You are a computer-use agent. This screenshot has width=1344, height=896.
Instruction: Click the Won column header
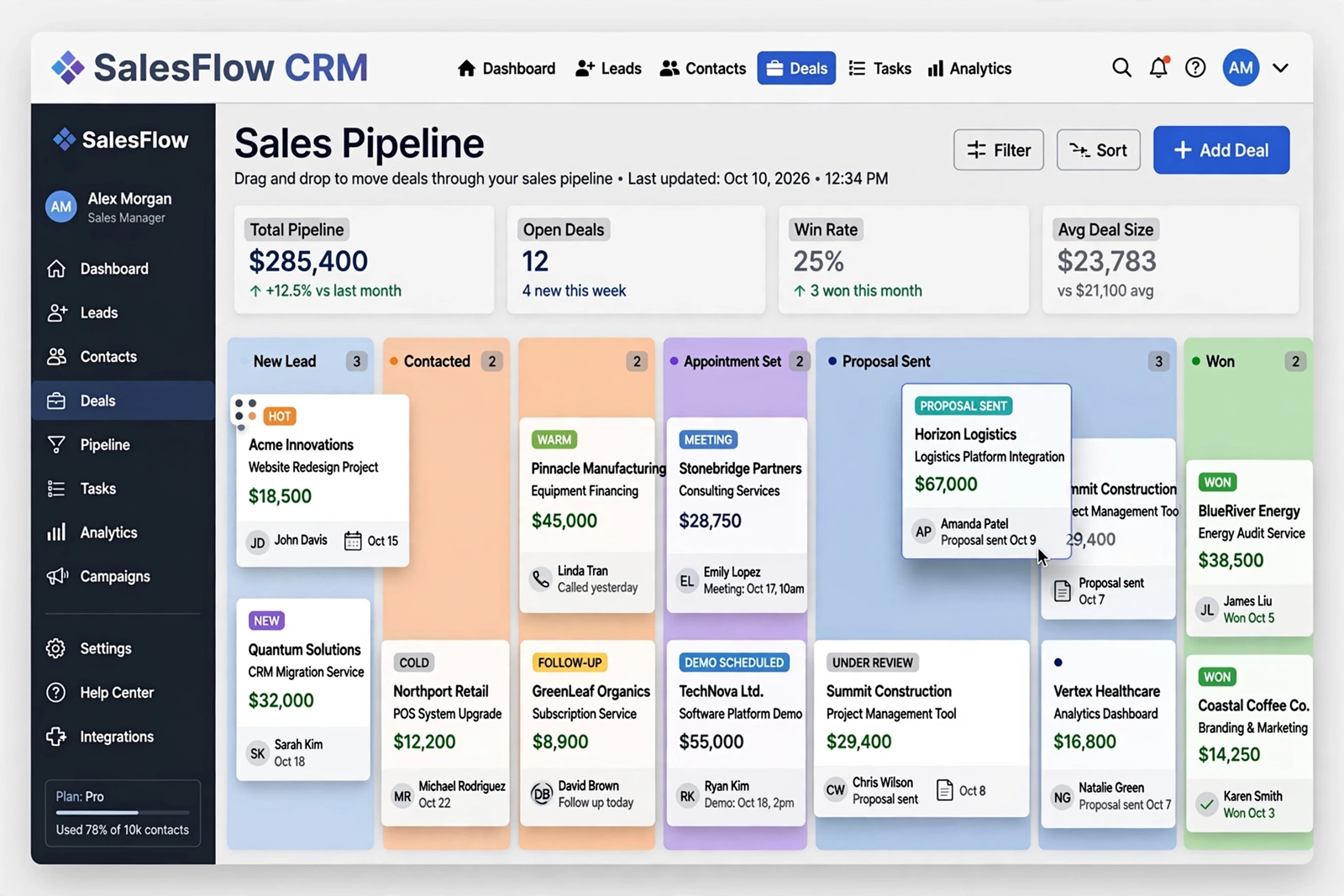point(1247,361)
